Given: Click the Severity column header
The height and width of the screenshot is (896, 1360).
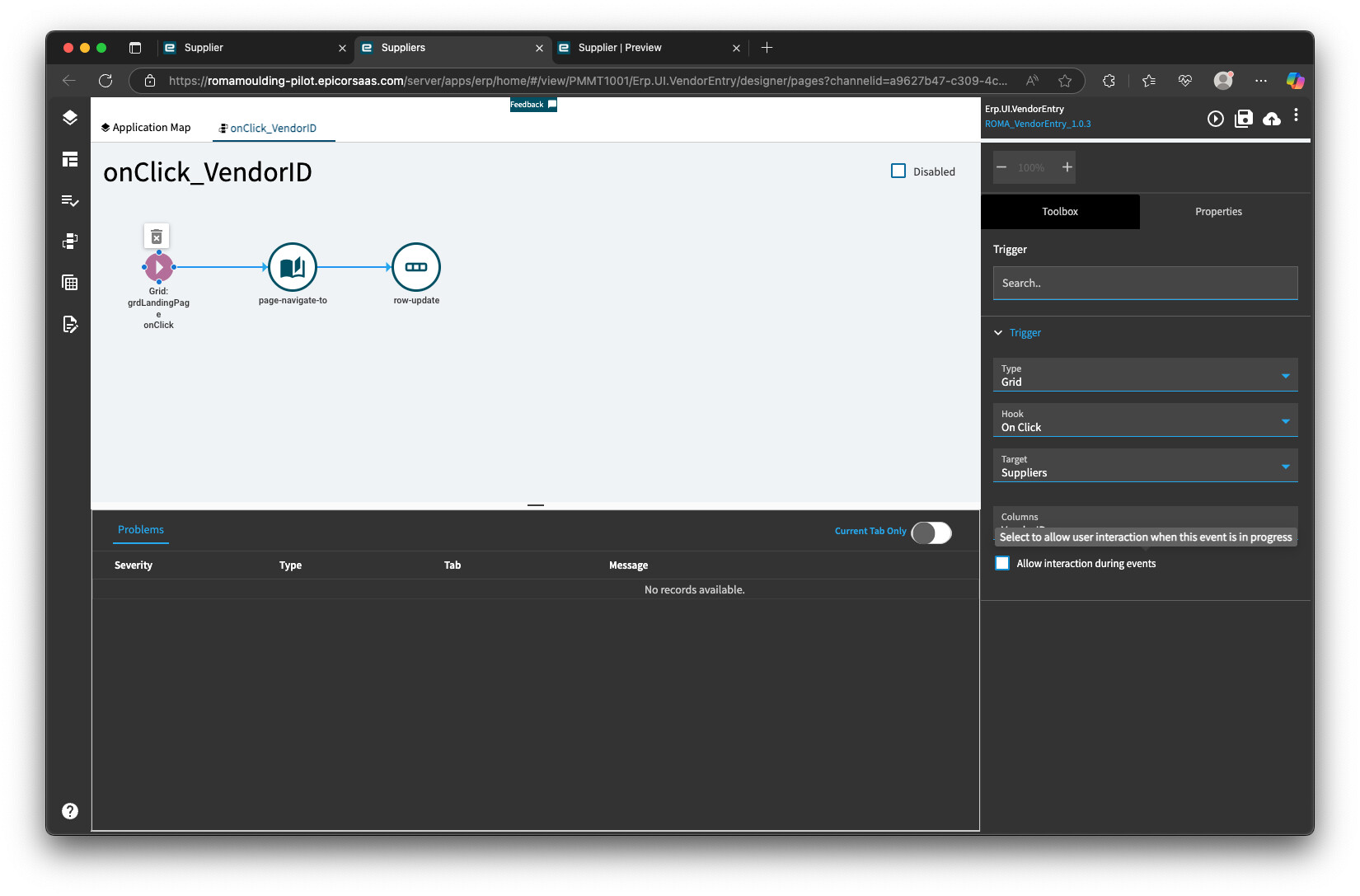Looking at the screenshot, I should click(134, 565).
